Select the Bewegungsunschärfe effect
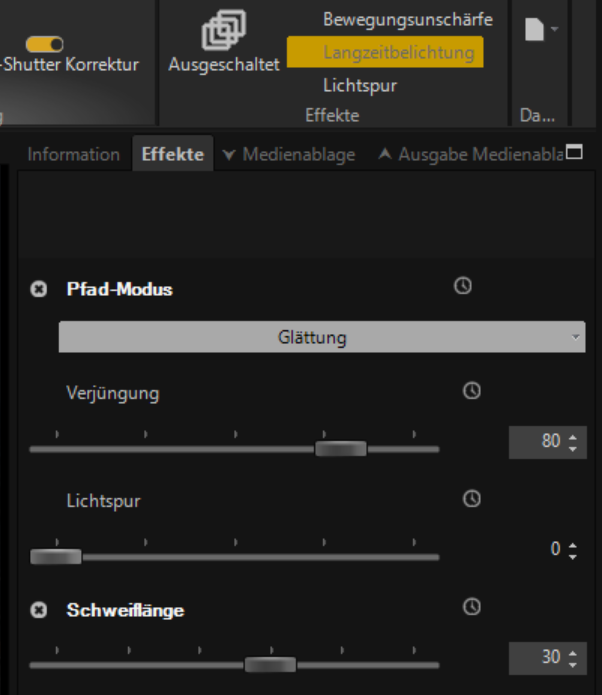Image resolution: width=602 pixels, height=695 pixels. [408, 20]
